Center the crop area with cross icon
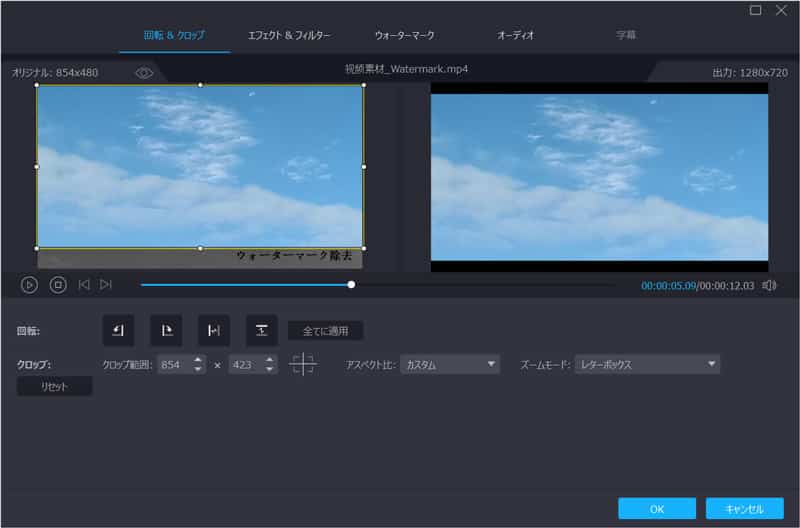The image size is (800, 528). [302, 365]
